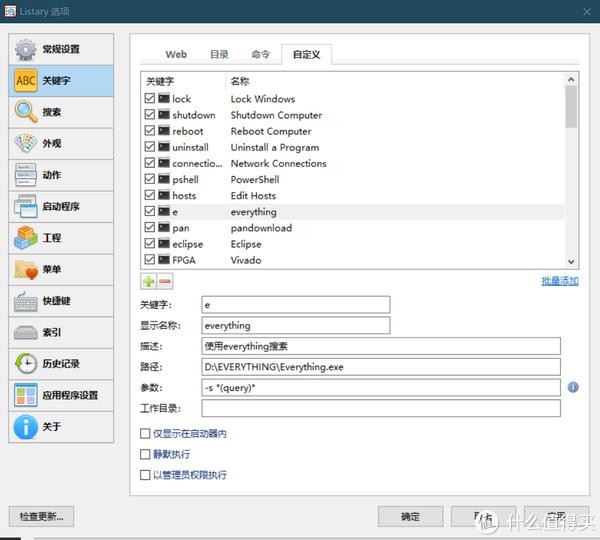This screenshot has width=600, height=540.
Task: Click the command icon of the eclipse row
Action: (164, 243)
